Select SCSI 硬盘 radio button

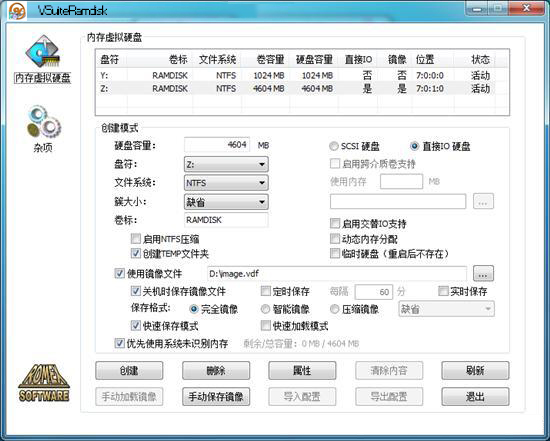[x=334, y=146]
